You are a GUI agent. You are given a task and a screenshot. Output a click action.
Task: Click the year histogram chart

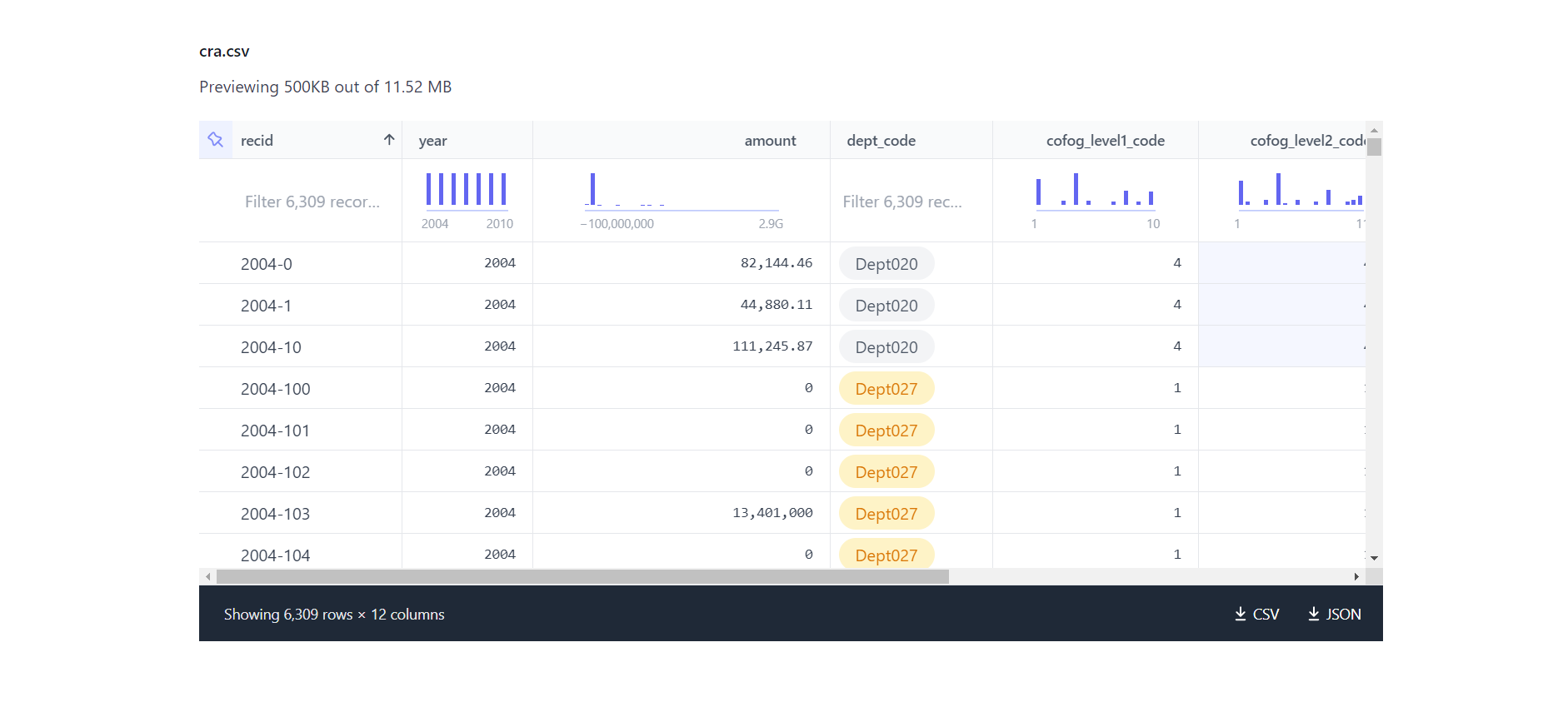pos(467,190)
